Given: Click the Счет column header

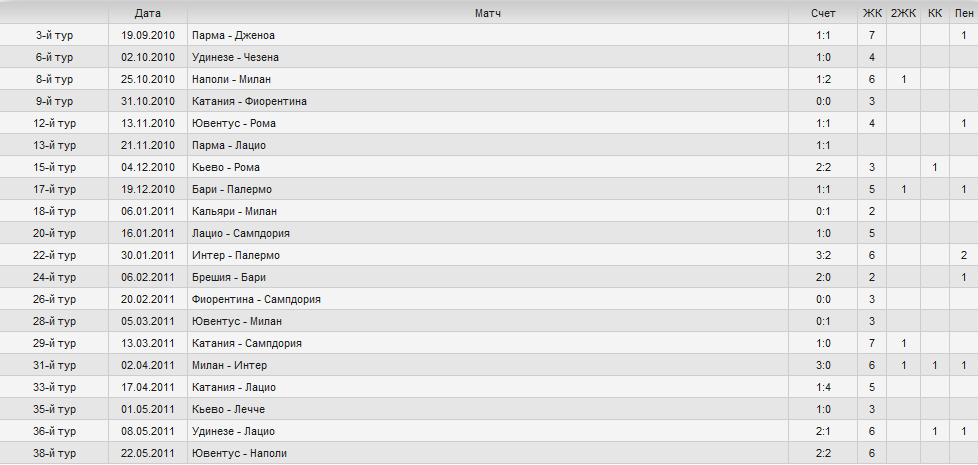Looking at the screenshot, I should [x=823, y=14].
